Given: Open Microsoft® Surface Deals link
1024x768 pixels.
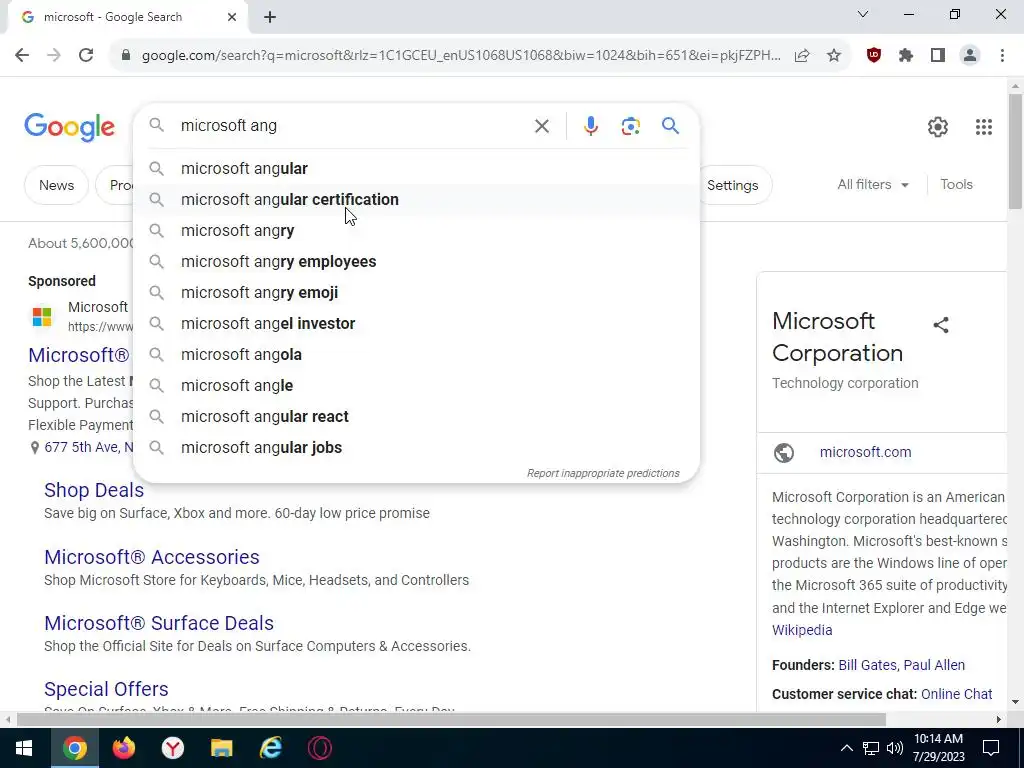Looking at the screenshot, I should [x=159, y=623].
